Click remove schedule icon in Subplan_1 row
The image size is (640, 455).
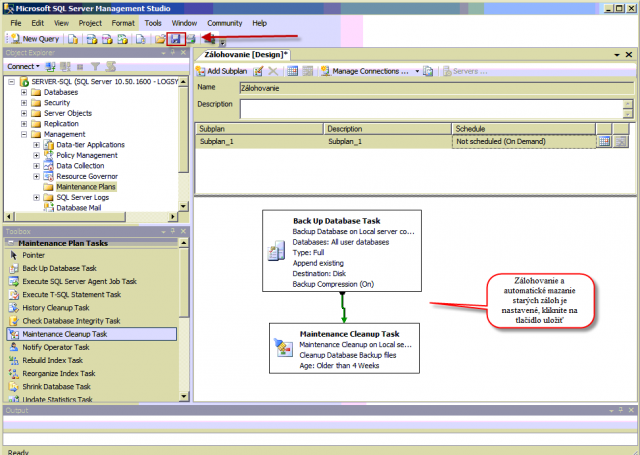(621, 141)
